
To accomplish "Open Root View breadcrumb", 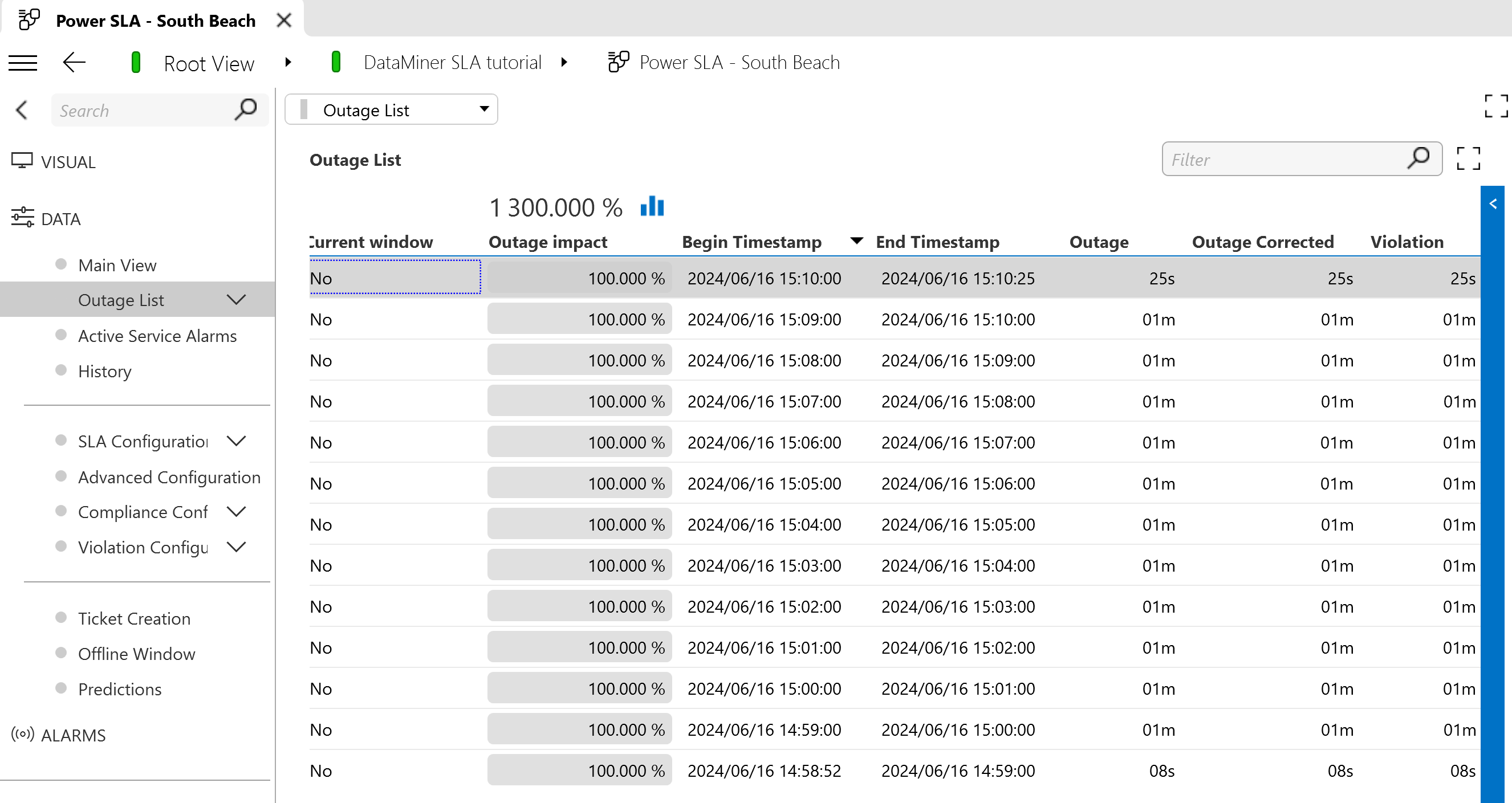I will click(208, 63).
